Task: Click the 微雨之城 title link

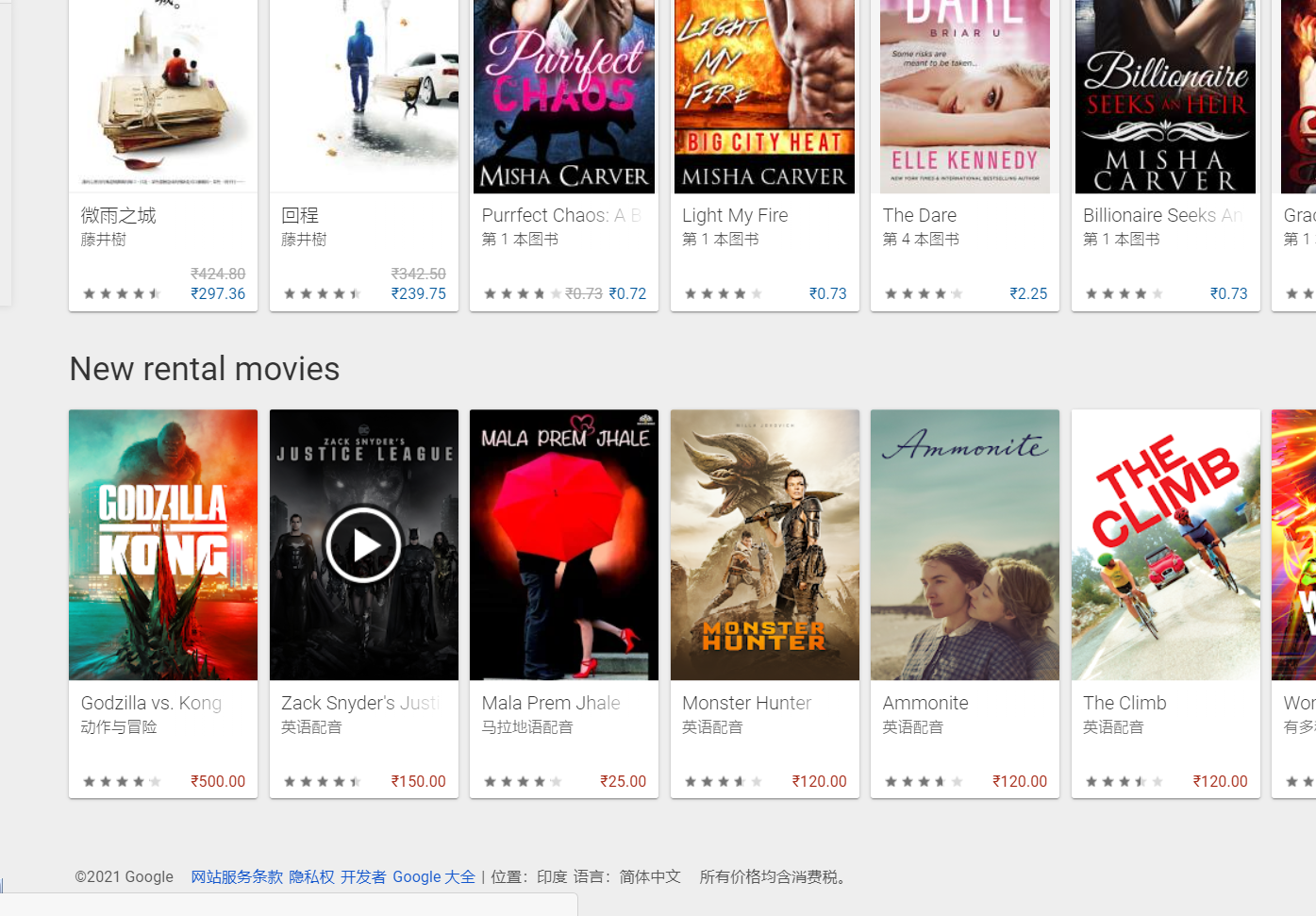Action: click(119, 215)
